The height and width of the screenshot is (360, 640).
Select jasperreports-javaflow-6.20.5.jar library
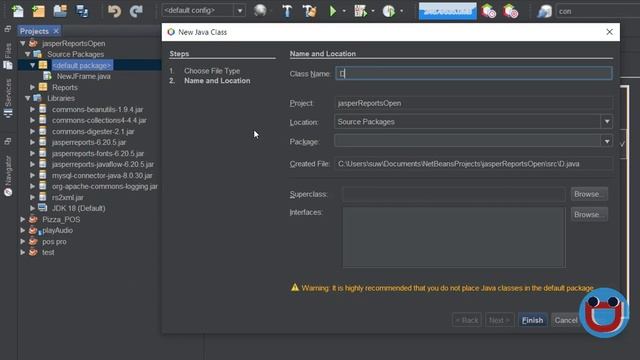click(x=103, y=164)
